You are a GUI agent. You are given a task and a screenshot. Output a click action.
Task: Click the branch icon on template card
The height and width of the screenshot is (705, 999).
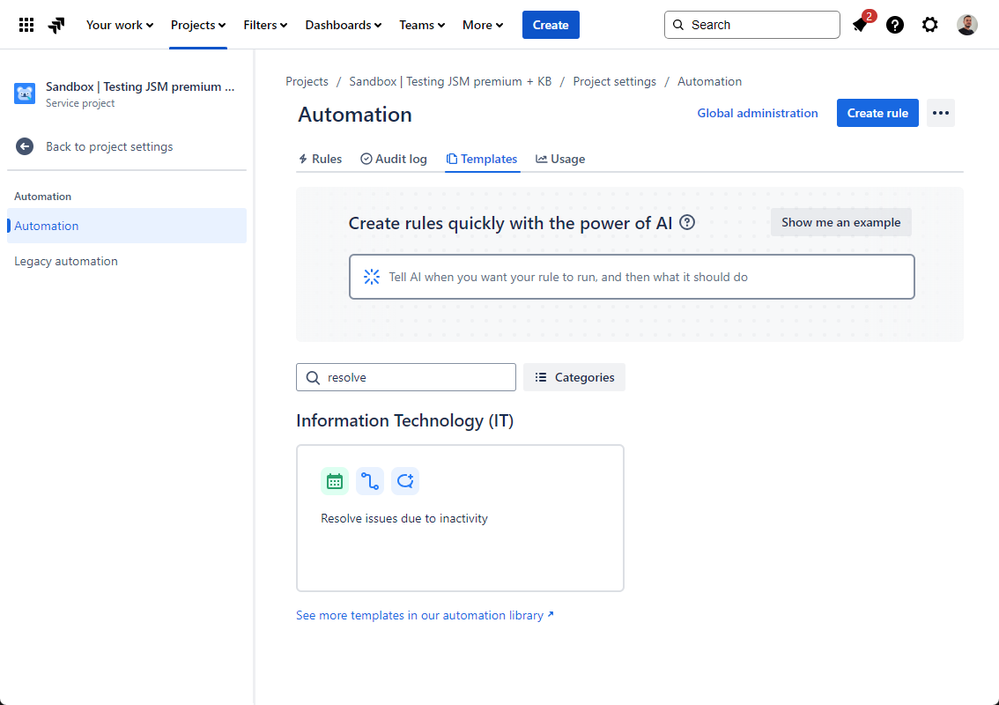pos(370,481)
